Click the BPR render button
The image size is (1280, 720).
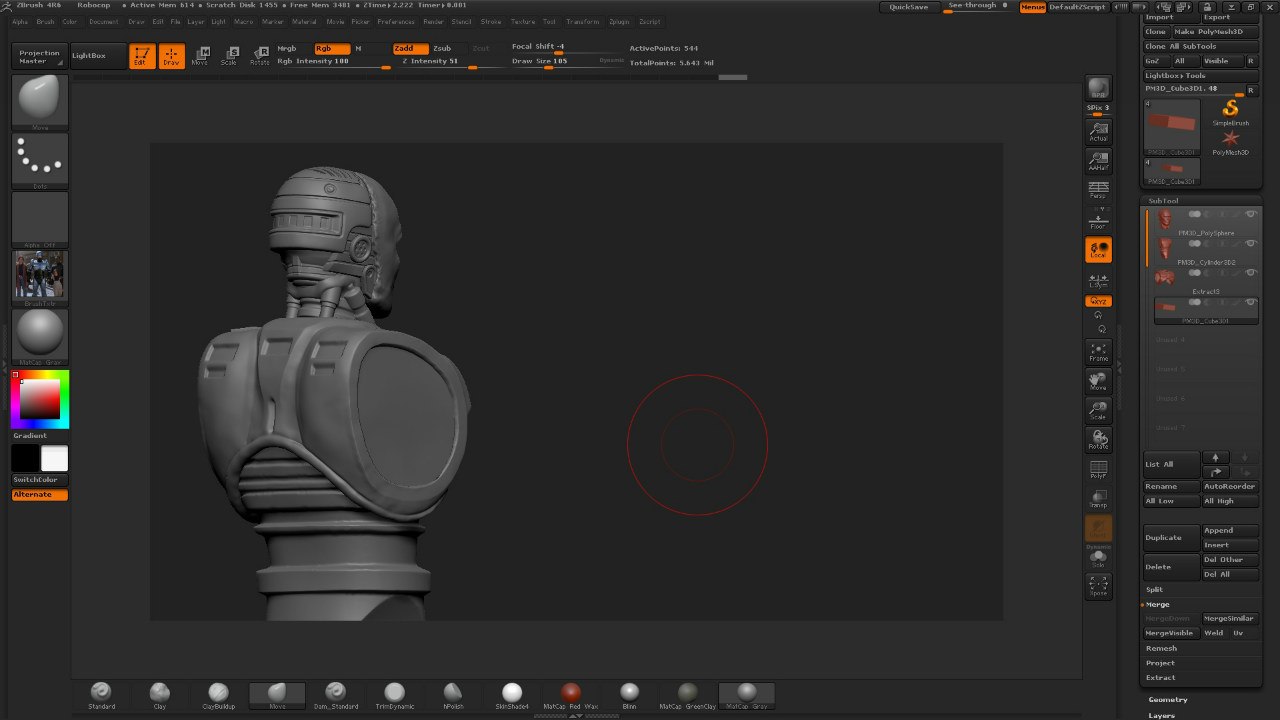pos(1098,88)
